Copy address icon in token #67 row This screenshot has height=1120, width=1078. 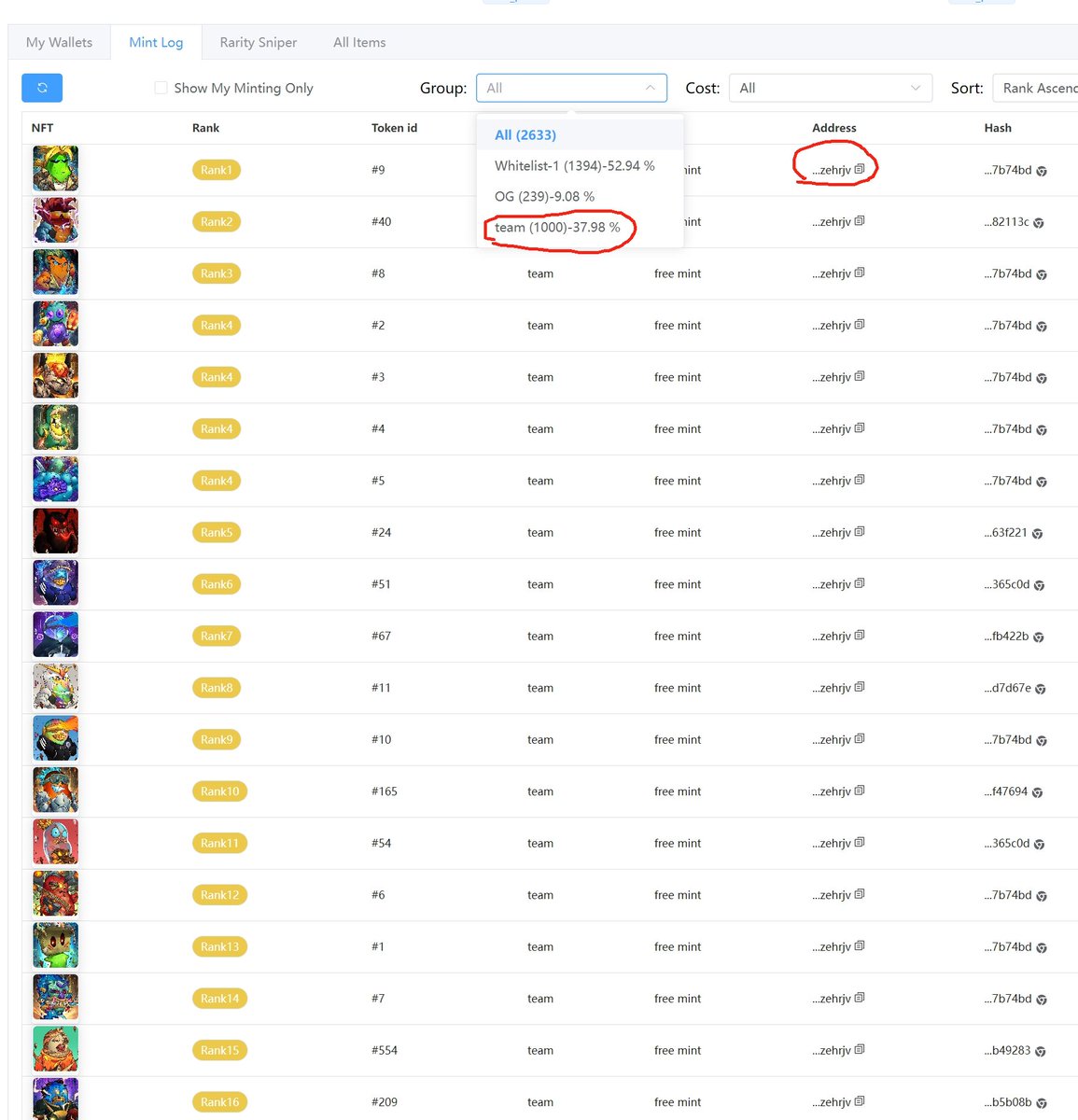click(860, 636)
